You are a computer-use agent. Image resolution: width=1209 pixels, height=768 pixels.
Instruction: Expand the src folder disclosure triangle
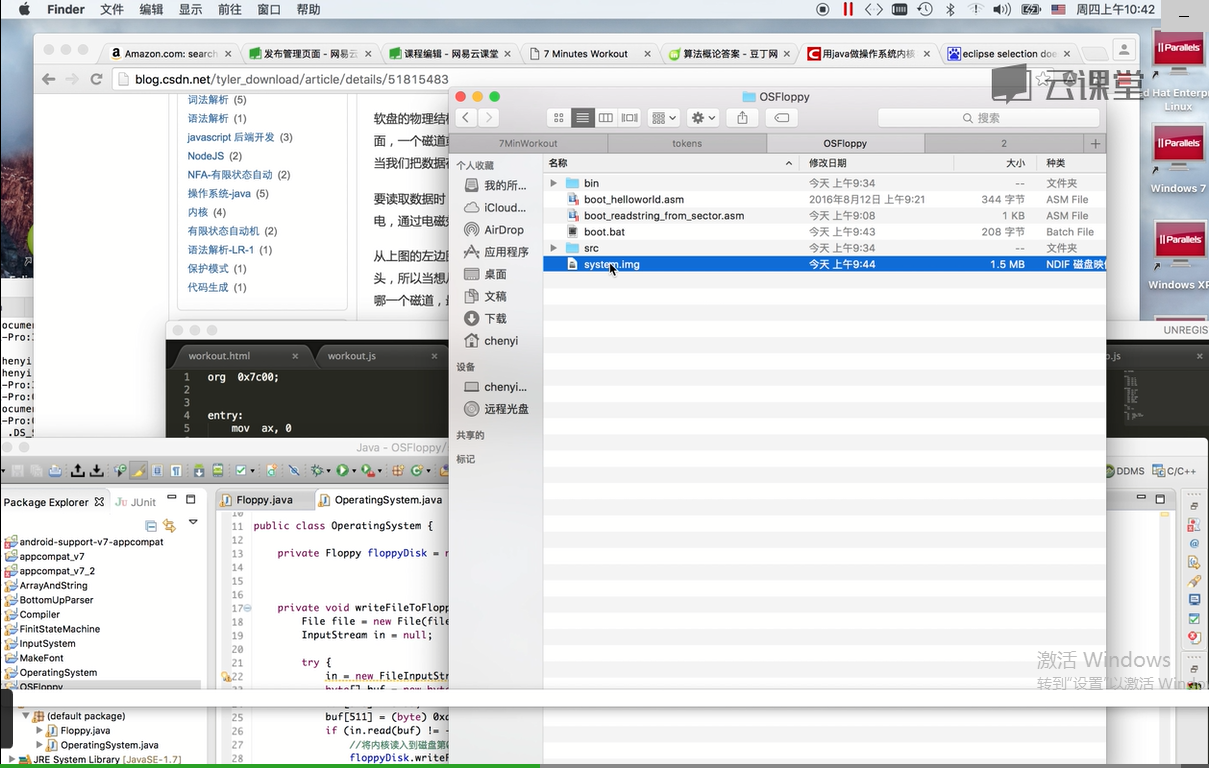(x=554, y=248)
